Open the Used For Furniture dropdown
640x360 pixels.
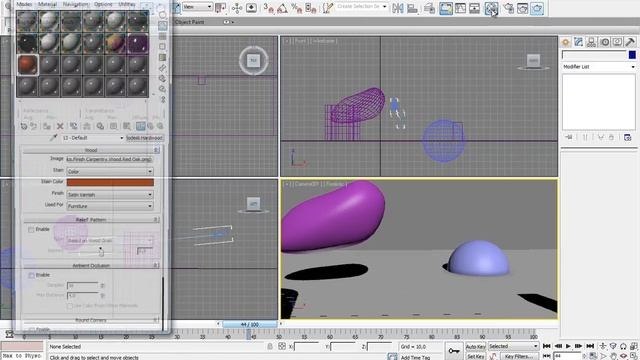coord(110,206)
